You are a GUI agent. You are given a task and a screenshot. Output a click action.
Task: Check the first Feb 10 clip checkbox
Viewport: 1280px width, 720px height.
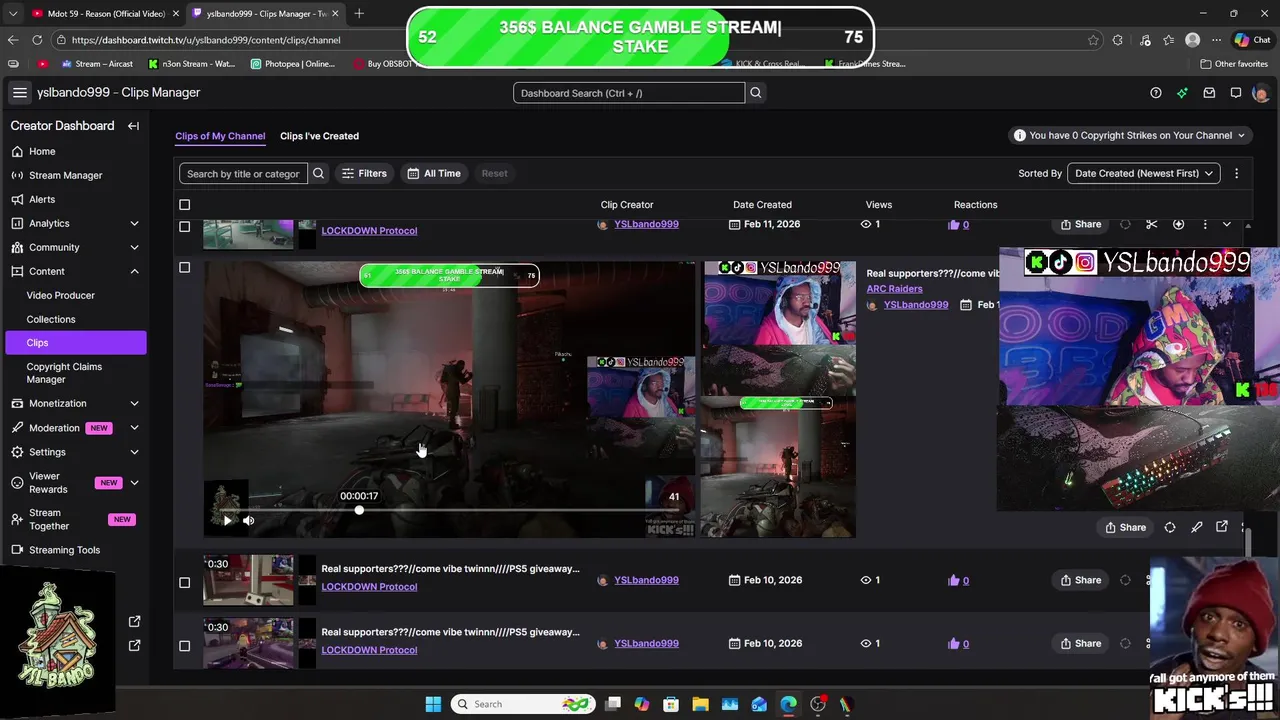tap(184, 582)
